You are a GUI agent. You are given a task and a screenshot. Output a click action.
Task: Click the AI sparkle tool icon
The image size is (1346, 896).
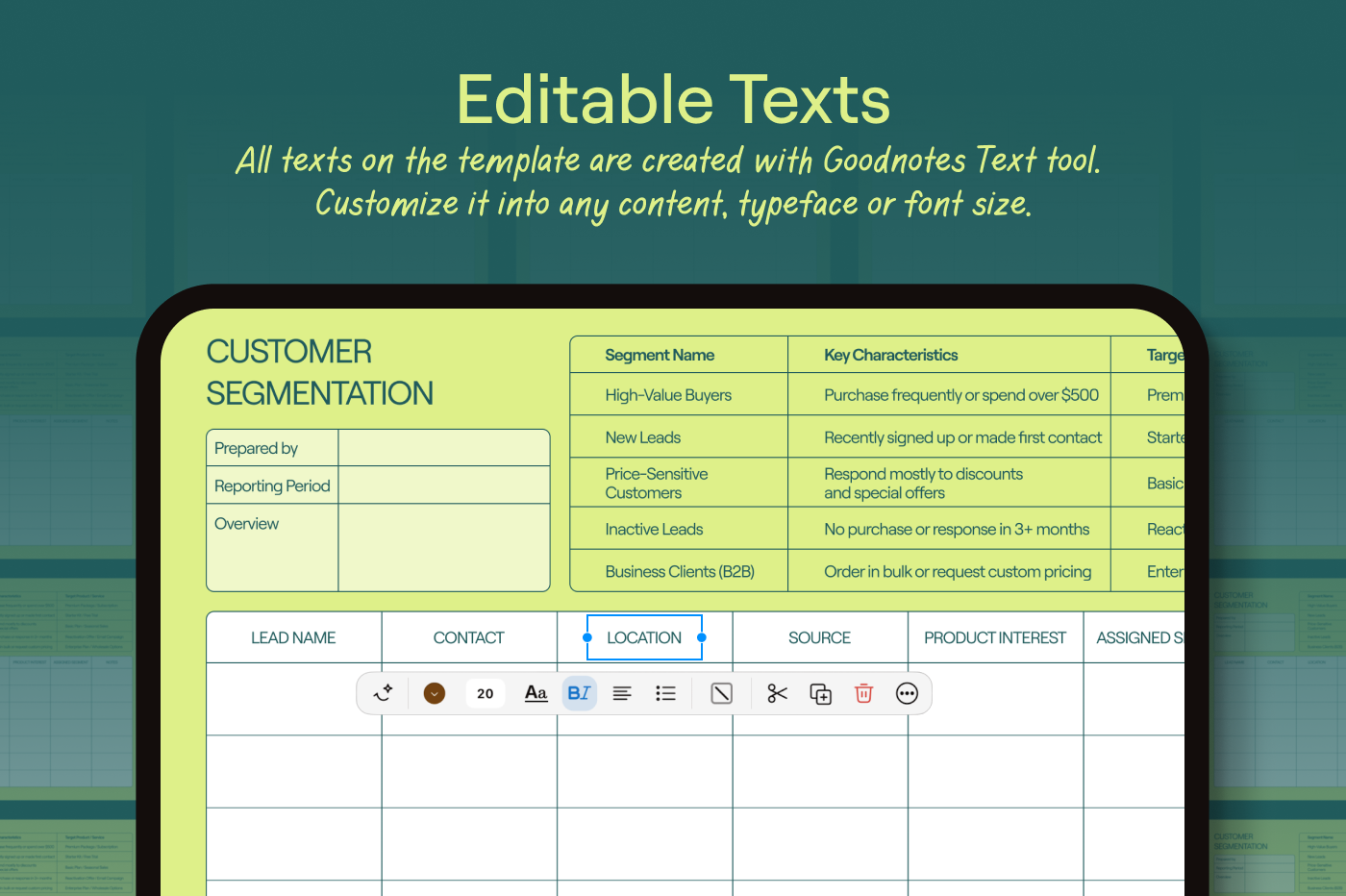(x=384, y=693)
